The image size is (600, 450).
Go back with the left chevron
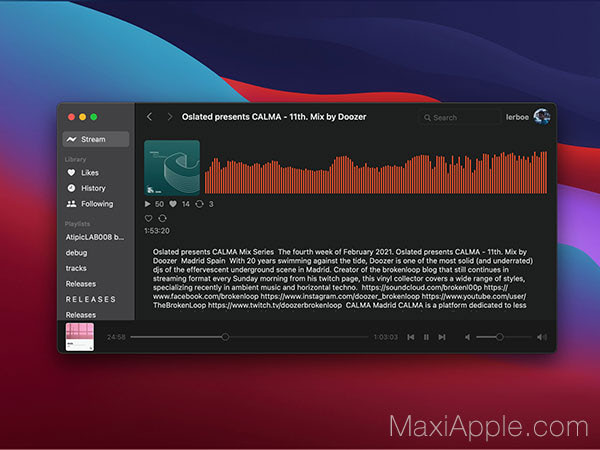150,117
